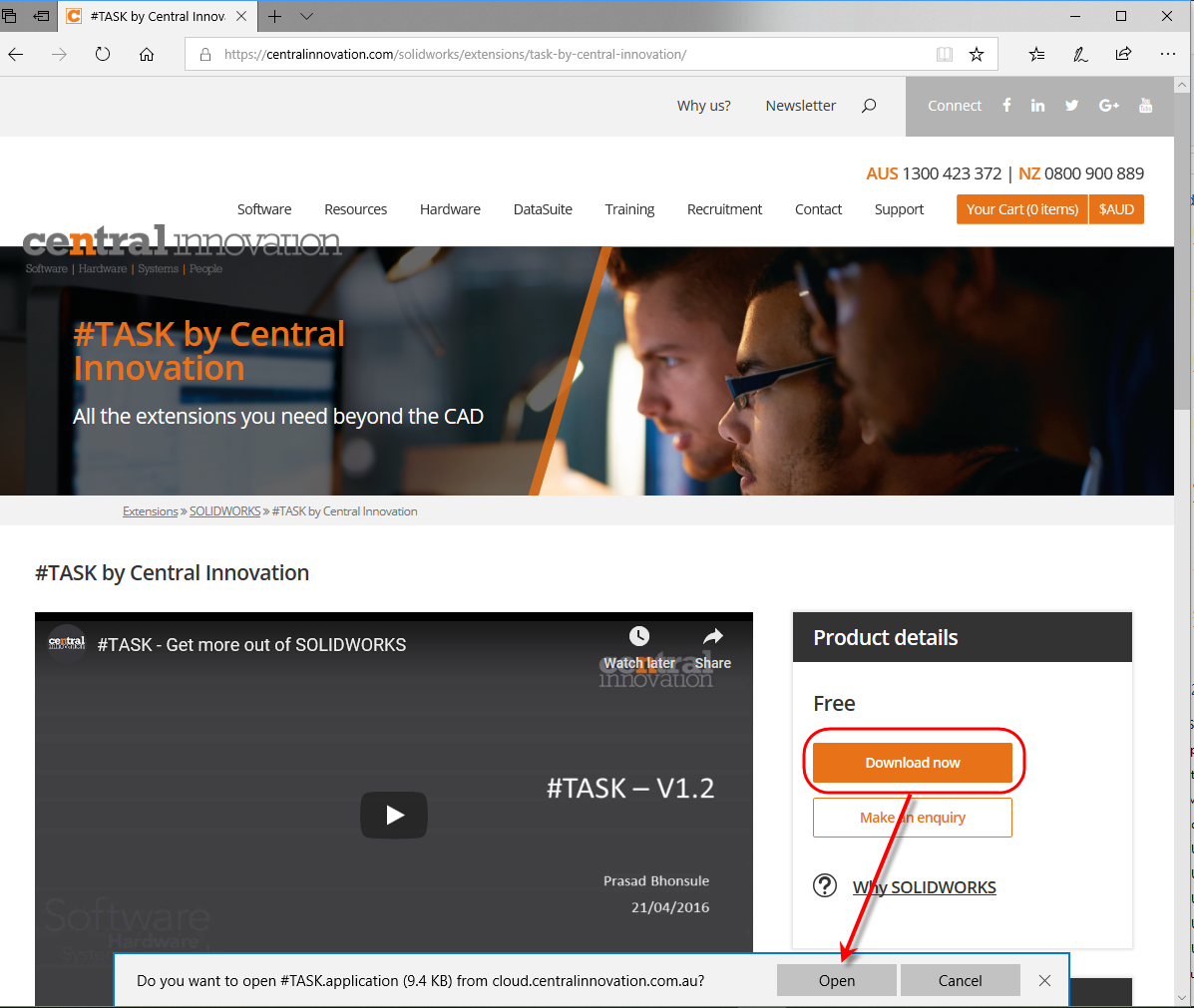This screenshot has height=1008, width=1194.
Task: Open the Favorites hub
Action: click(x=1036, y=54)
